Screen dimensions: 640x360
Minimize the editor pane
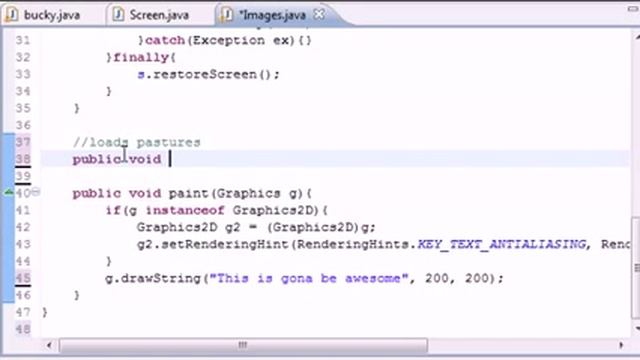click(x=633, y=9)
